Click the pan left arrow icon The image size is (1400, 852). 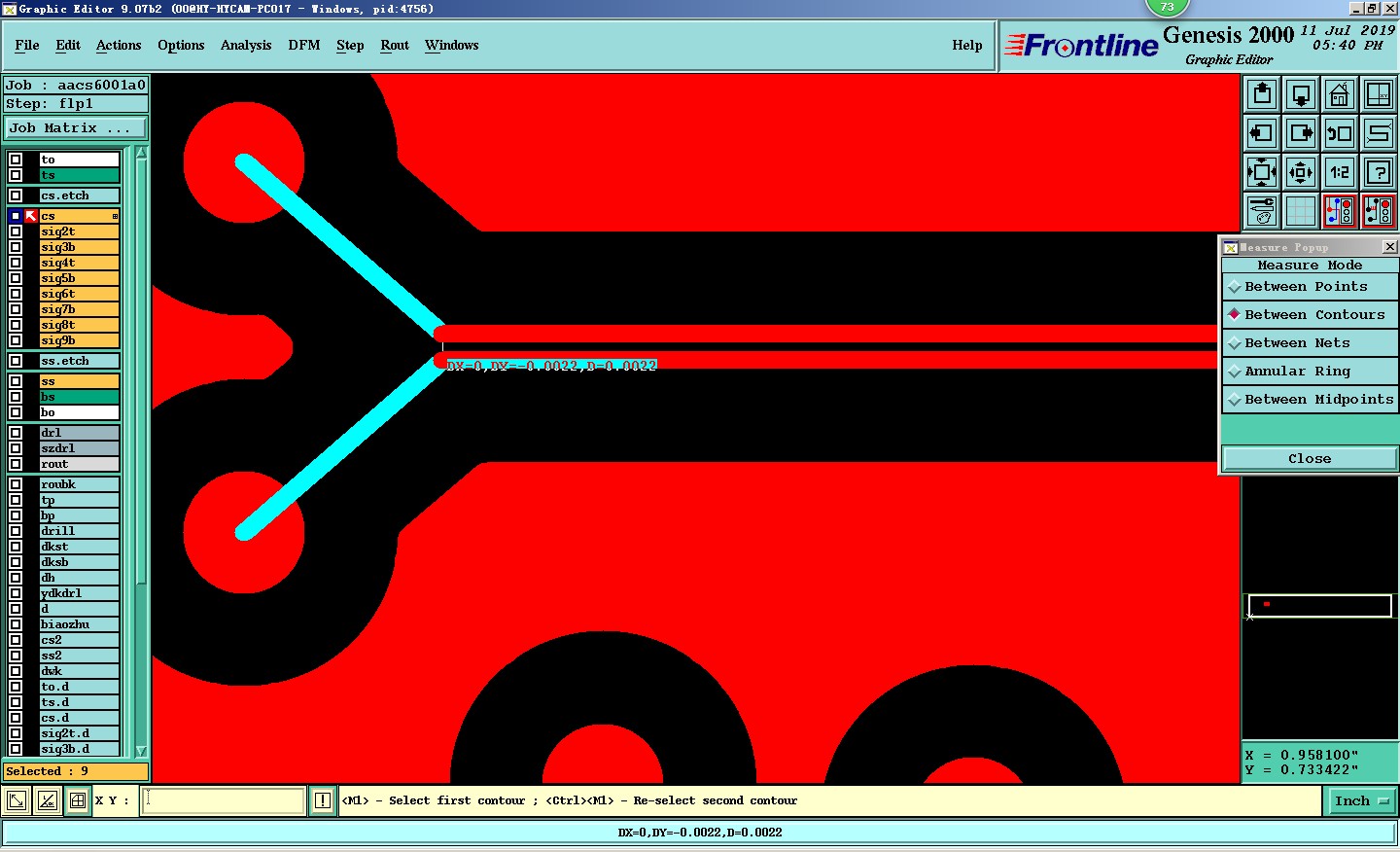1262,133
